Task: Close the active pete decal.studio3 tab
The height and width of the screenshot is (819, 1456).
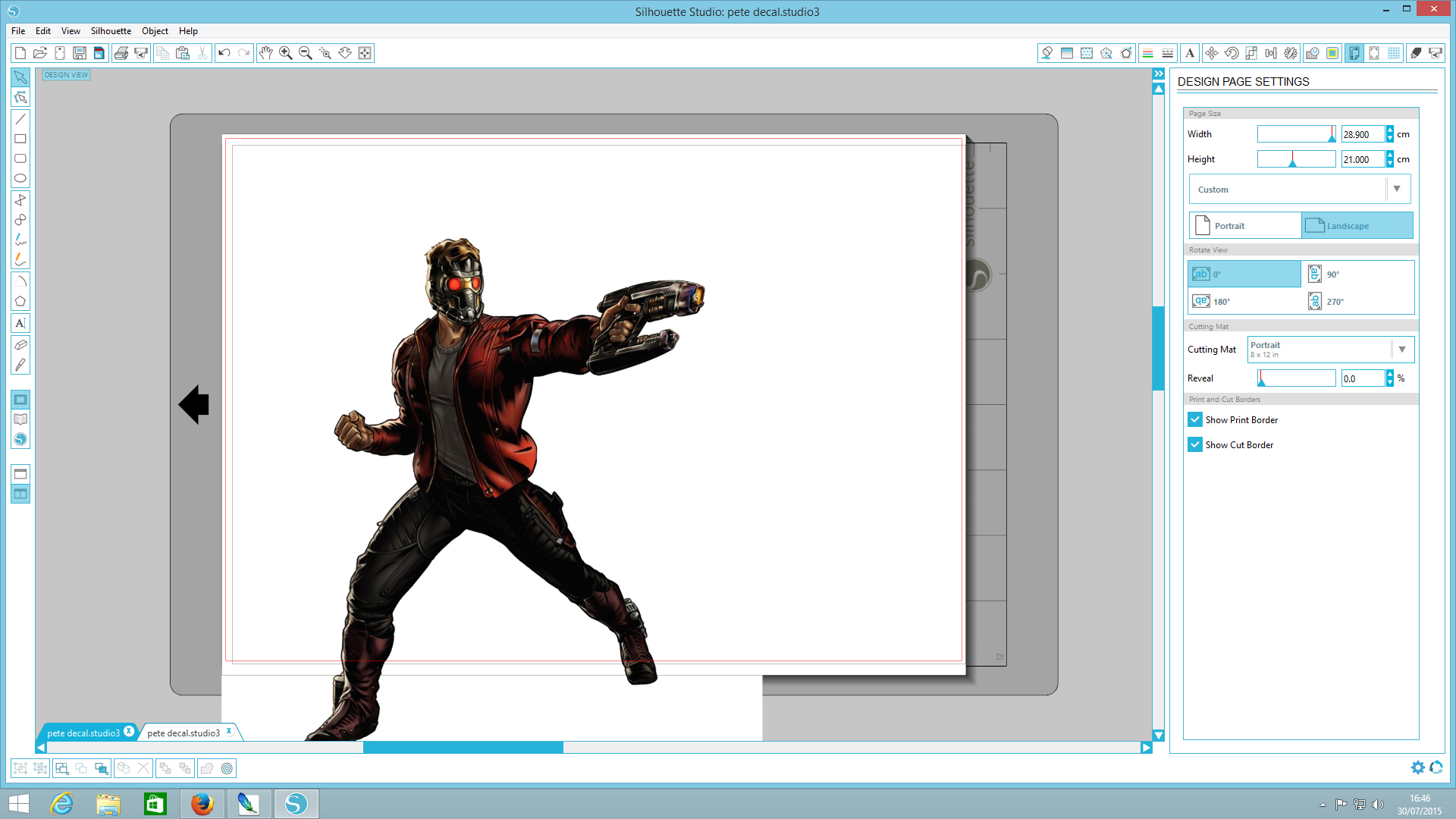Action: (x=129, y=731)
